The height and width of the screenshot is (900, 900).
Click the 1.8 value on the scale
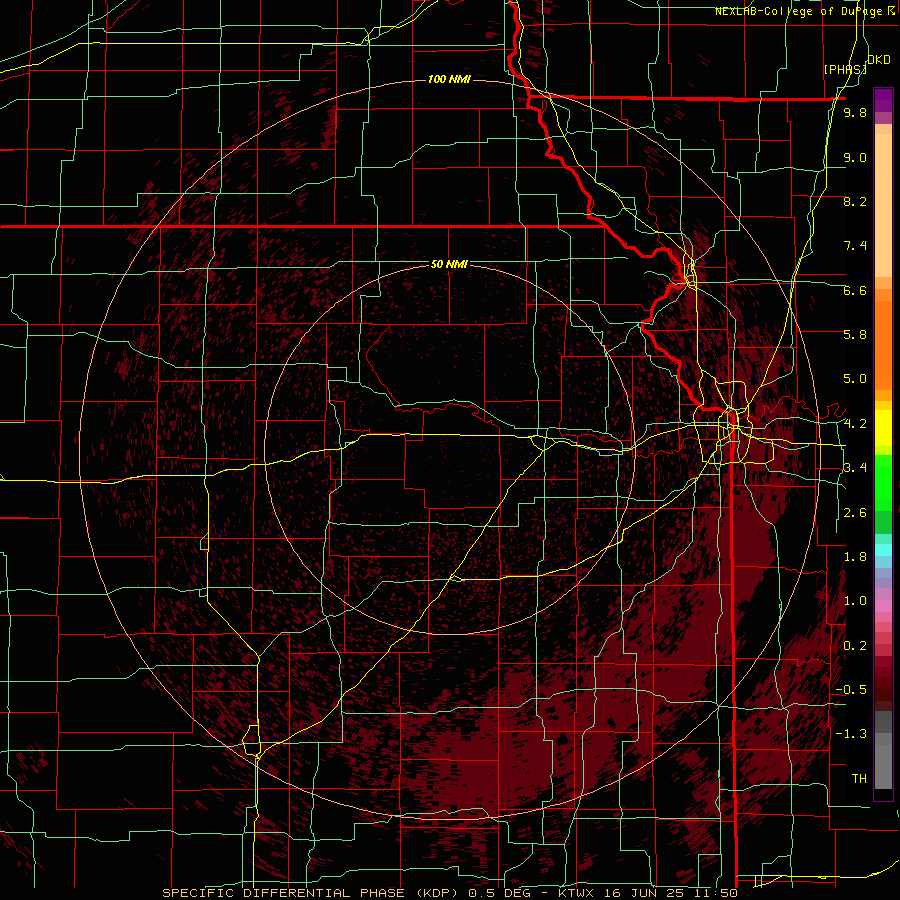(x=855, y=557)
